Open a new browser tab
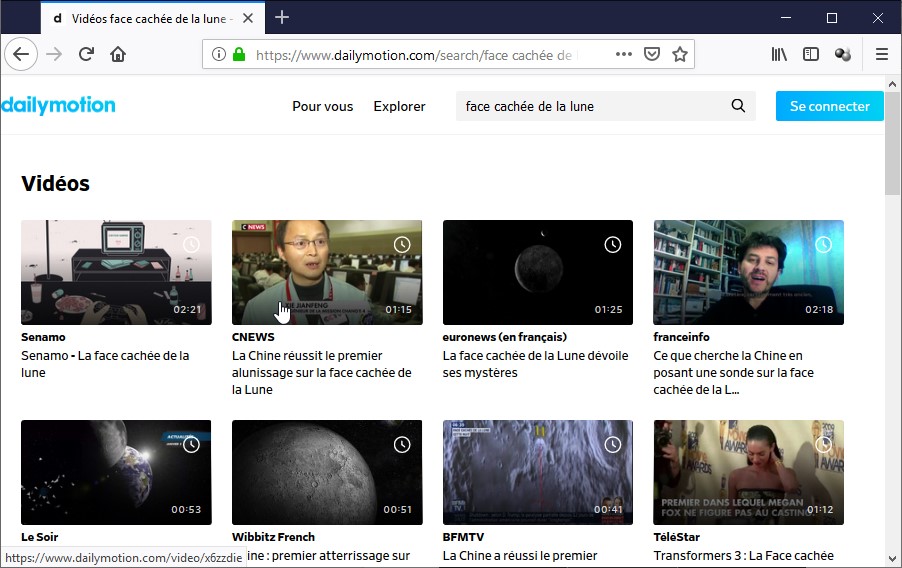 point(282,17)
